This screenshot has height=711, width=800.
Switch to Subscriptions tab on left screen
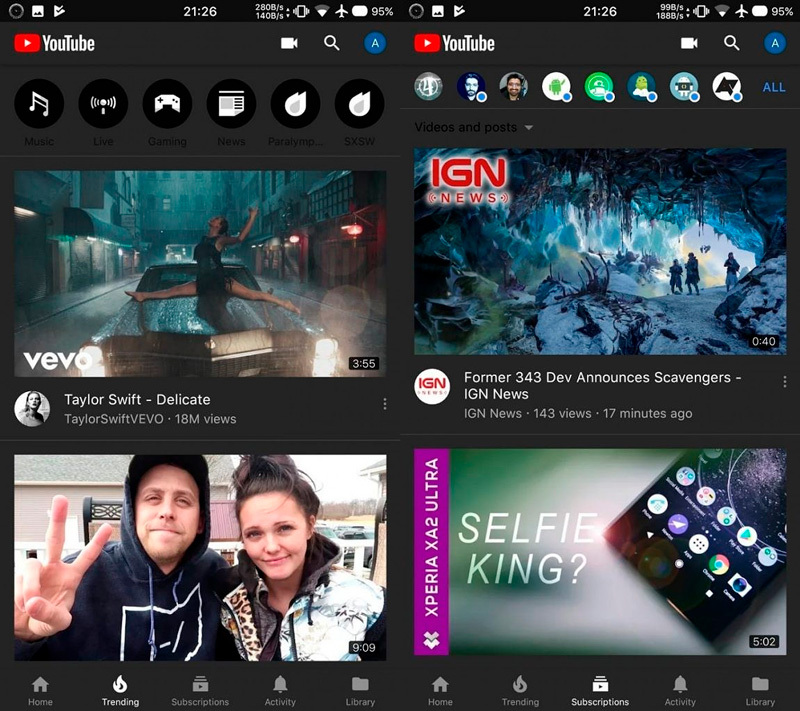pyautogui.click(x=200, y=690)
